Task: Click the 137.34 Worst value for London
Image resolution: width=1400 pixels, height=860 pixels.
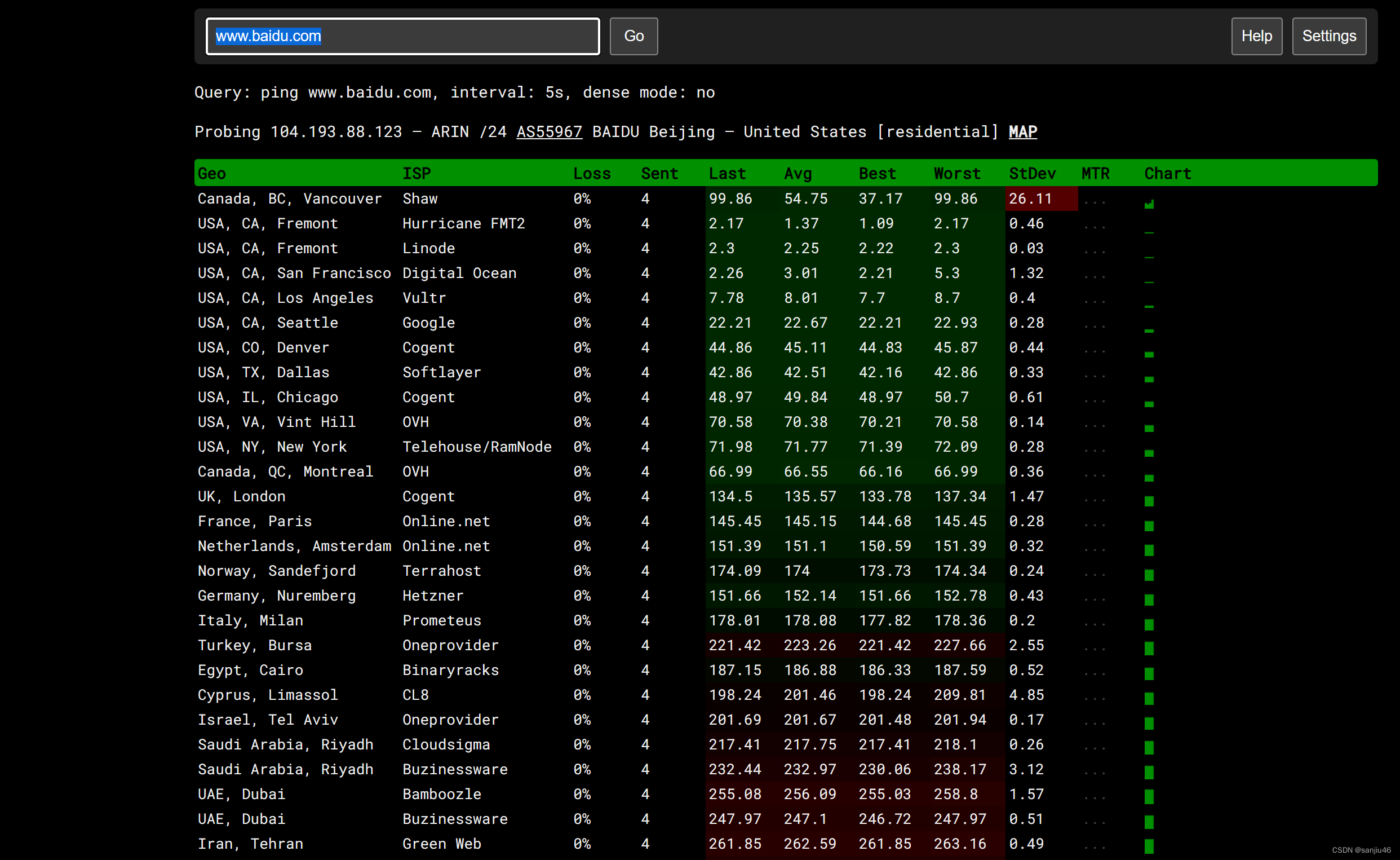Action: [x=960, y=497]
